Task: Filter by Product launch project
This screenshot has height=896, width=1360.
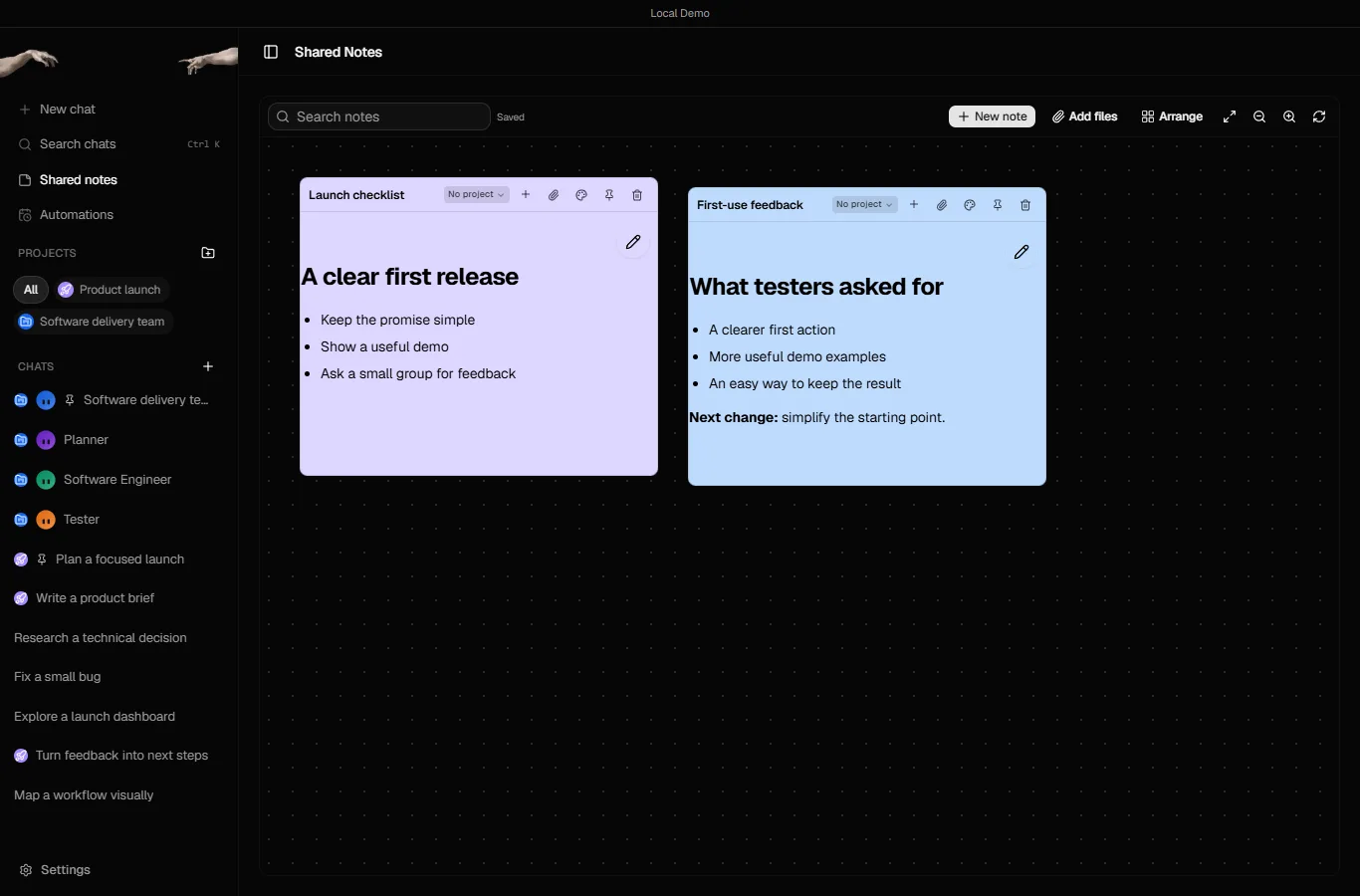Action: coord(111,290)
